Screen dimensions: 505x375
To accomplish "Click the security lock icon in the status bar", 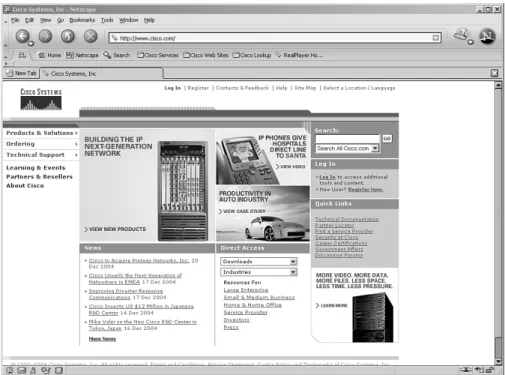I will tap(490, 370).
